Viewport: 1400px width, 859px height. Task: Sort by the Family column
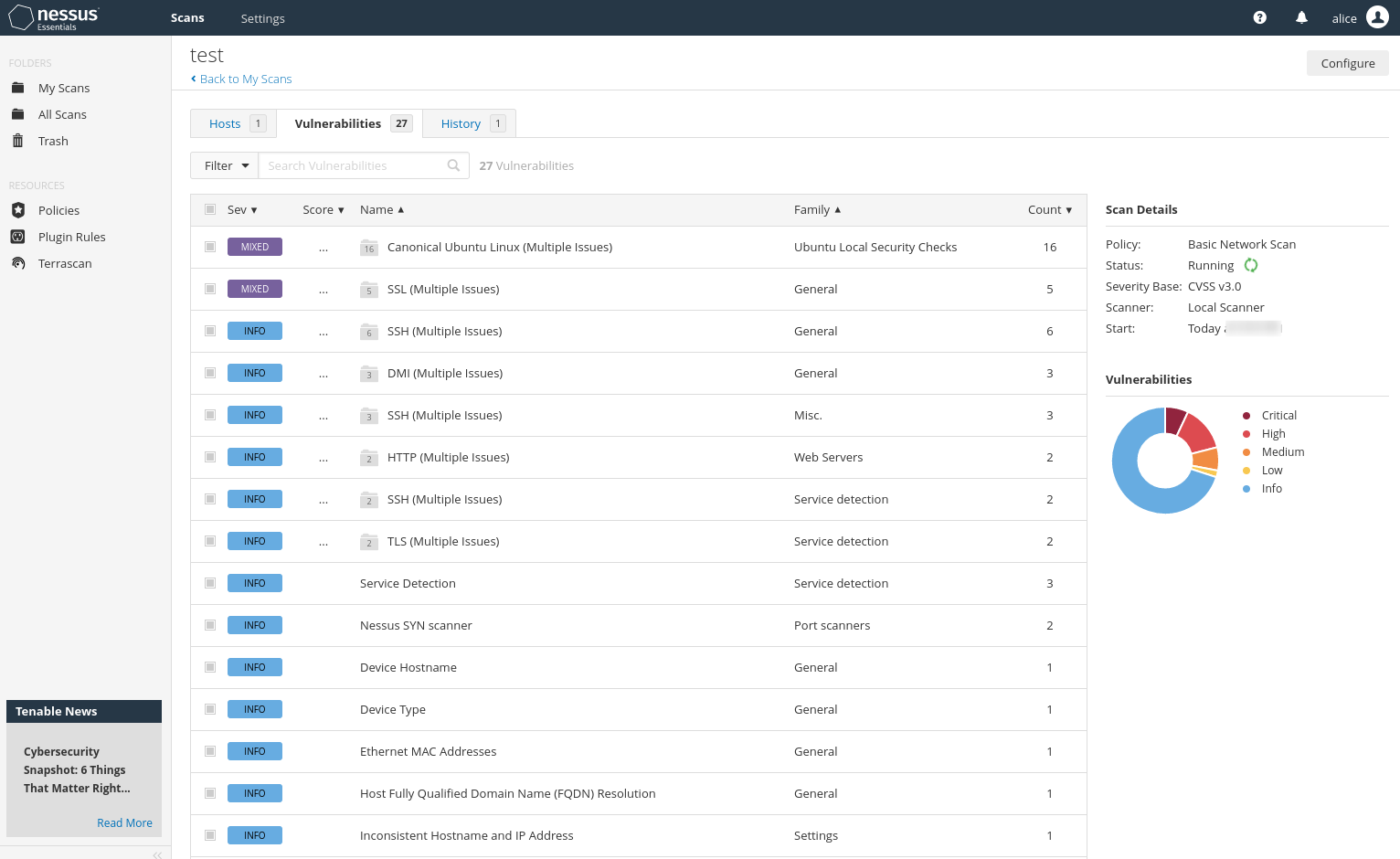click(817, 209)
